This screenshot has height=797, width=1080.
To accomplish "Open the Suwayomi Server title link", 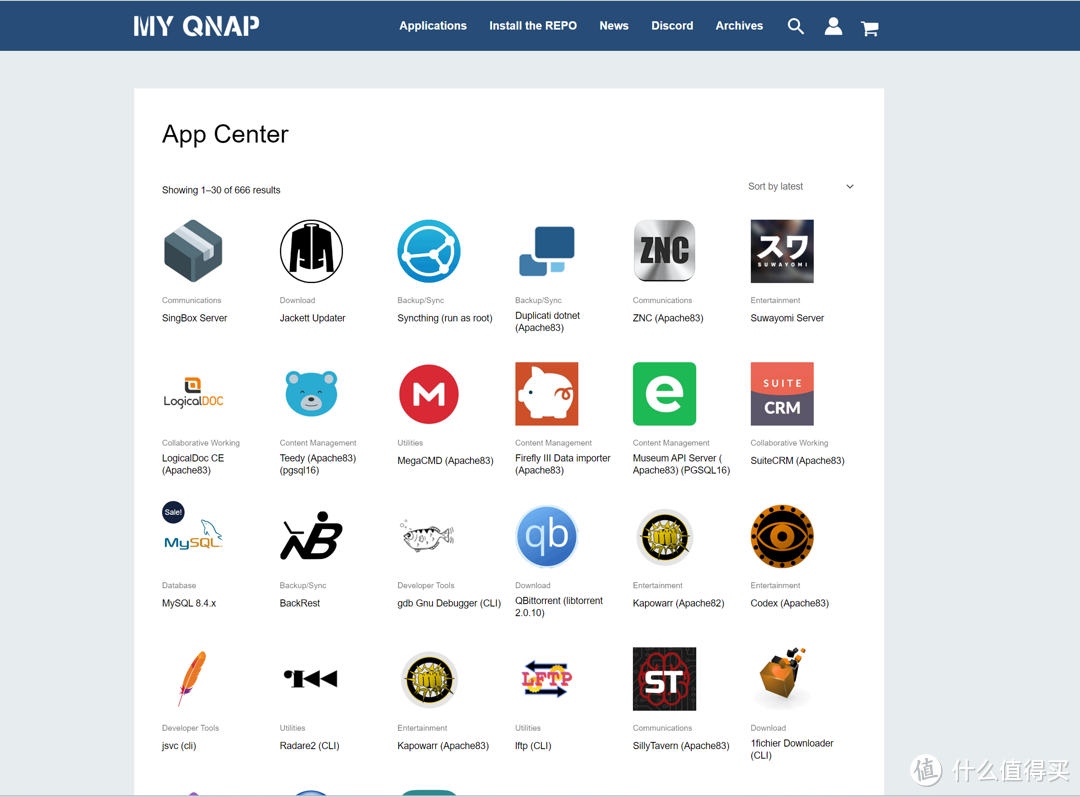I will coord(787,318).
